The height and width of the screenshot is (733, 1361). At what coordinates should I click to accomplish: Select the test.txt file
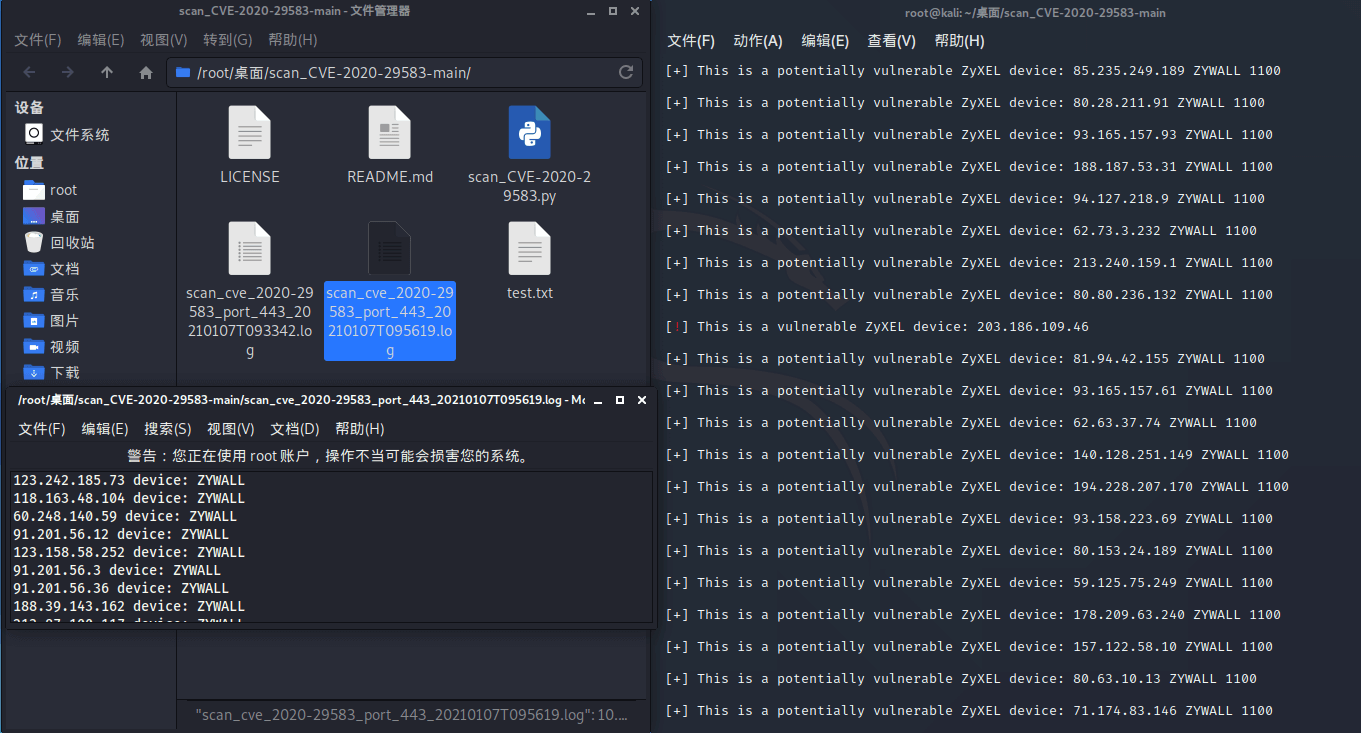click(x=529, y=250)
